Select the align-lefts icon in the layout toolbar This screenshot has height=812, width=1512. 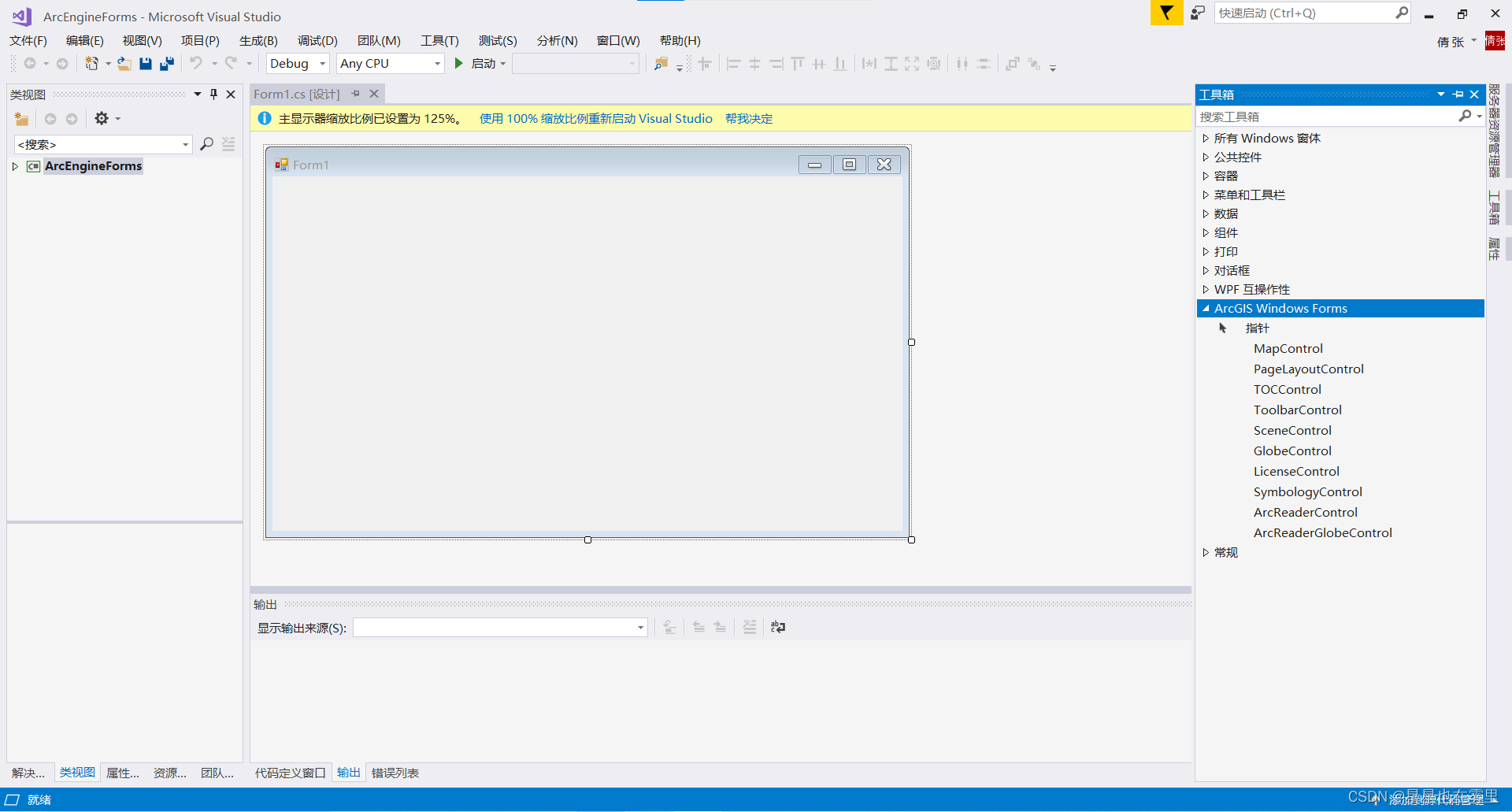click(x=732, y=64)
